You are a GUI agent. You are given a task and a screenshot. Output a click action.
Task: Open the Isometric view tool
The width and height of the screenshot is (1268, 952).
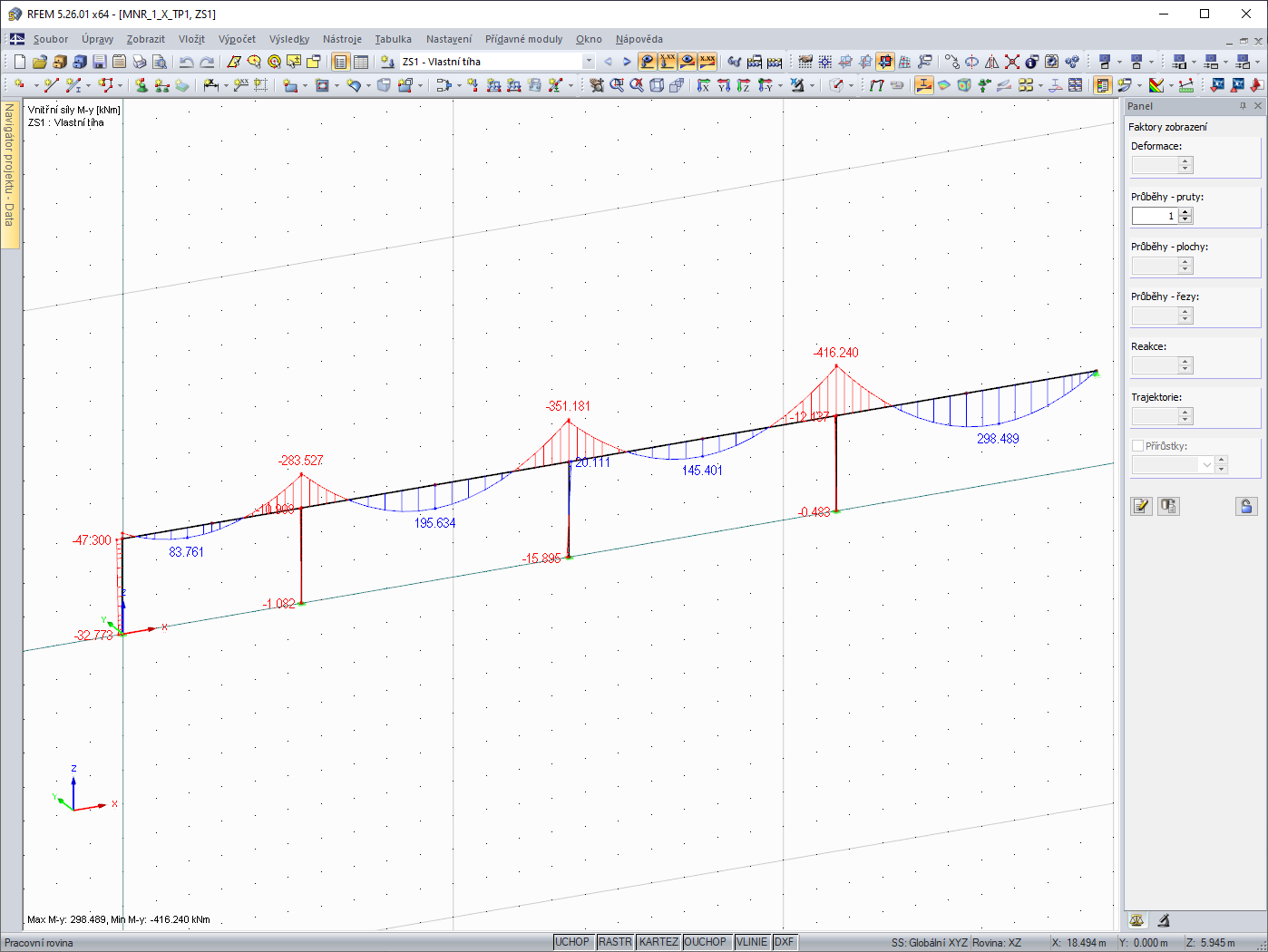click(x=660, y=84)
